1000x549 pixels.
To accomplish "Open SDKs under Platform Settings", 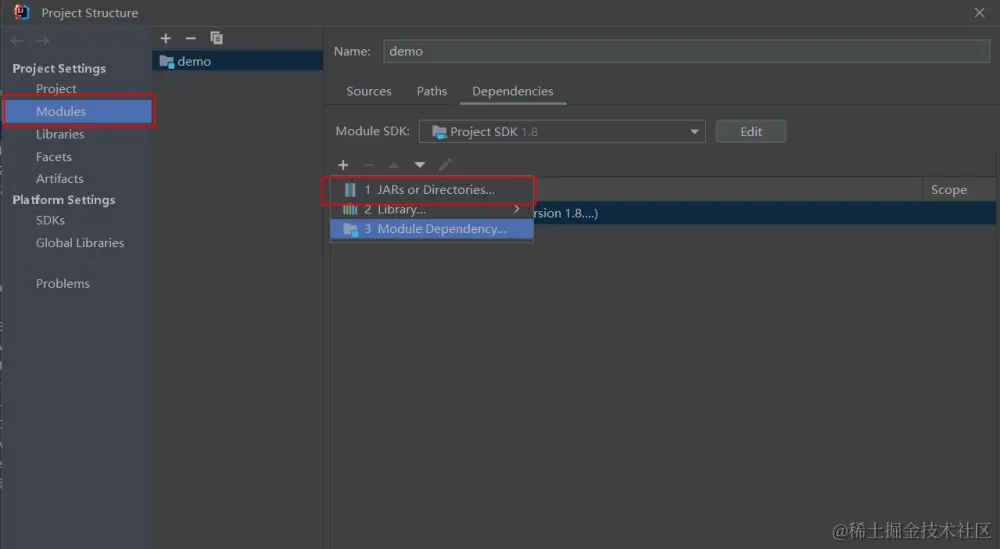I will tap(50, 220).
